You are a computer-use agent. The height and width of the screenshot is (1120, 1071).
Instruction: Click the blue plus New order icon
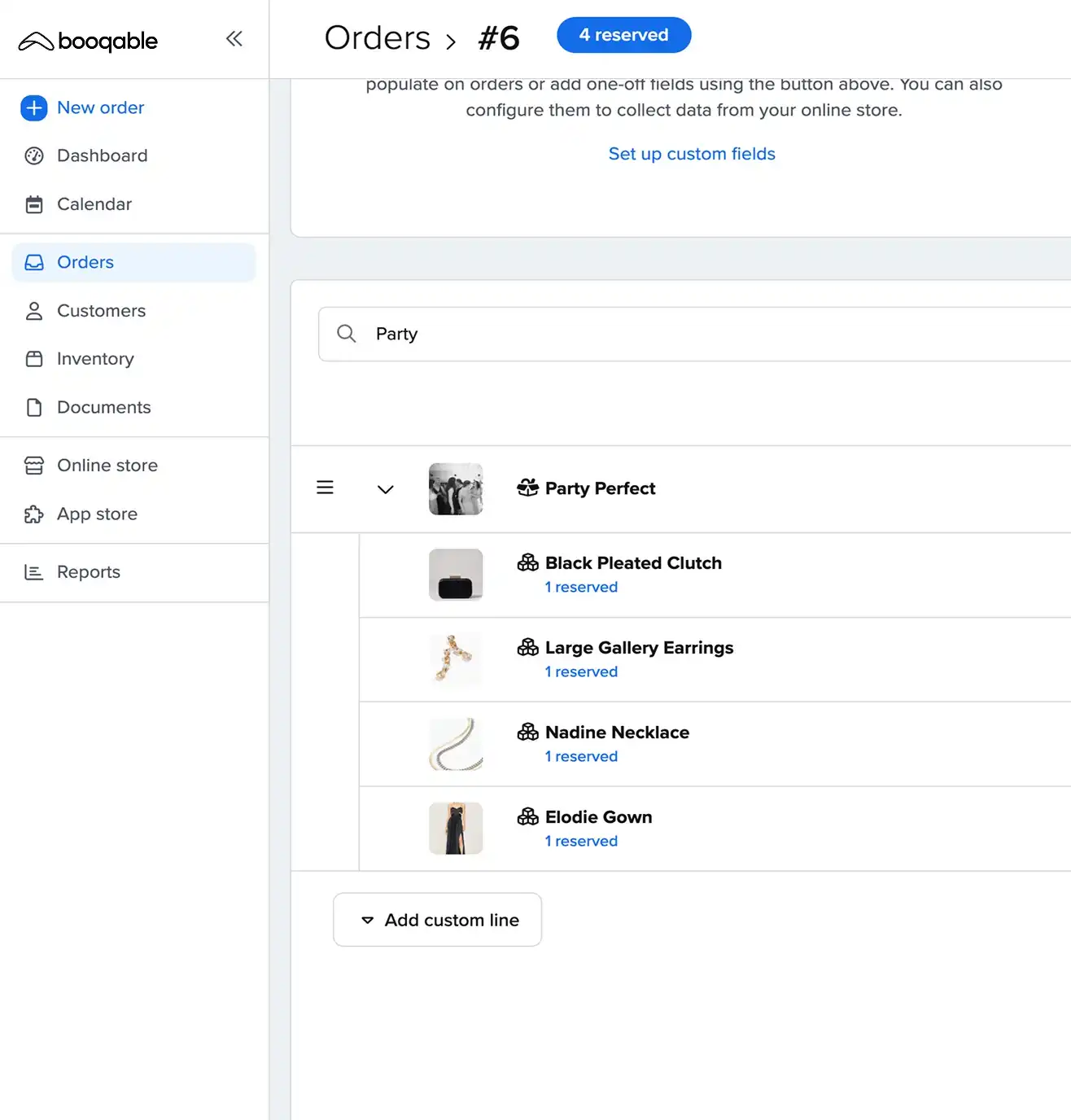click(34, 107)
